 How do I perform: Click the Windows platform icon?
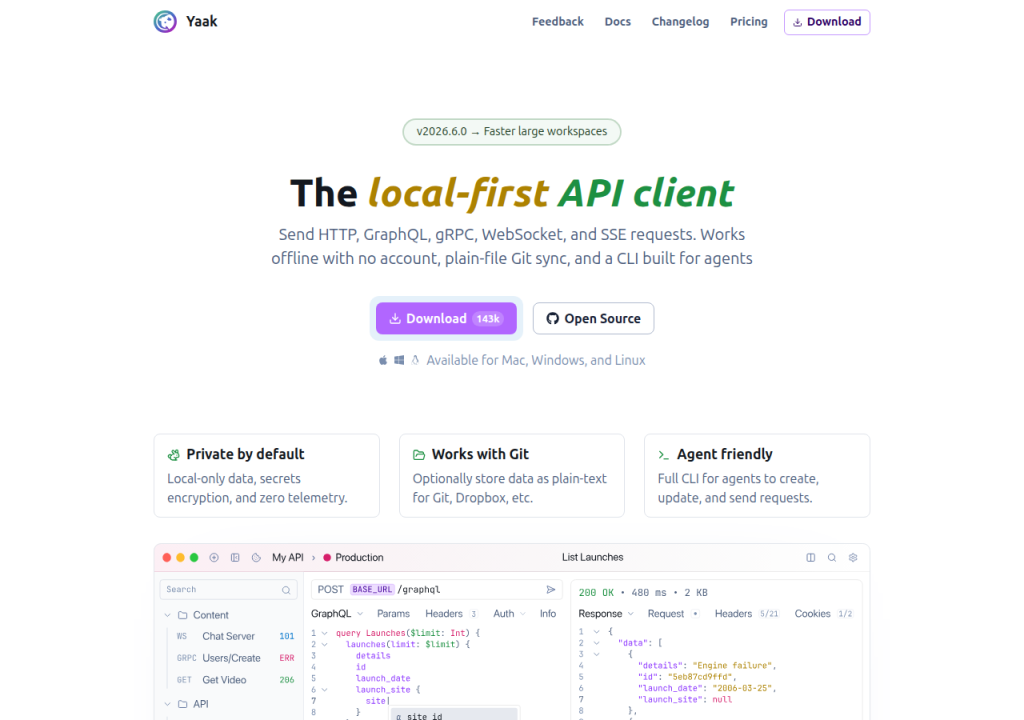399,360
